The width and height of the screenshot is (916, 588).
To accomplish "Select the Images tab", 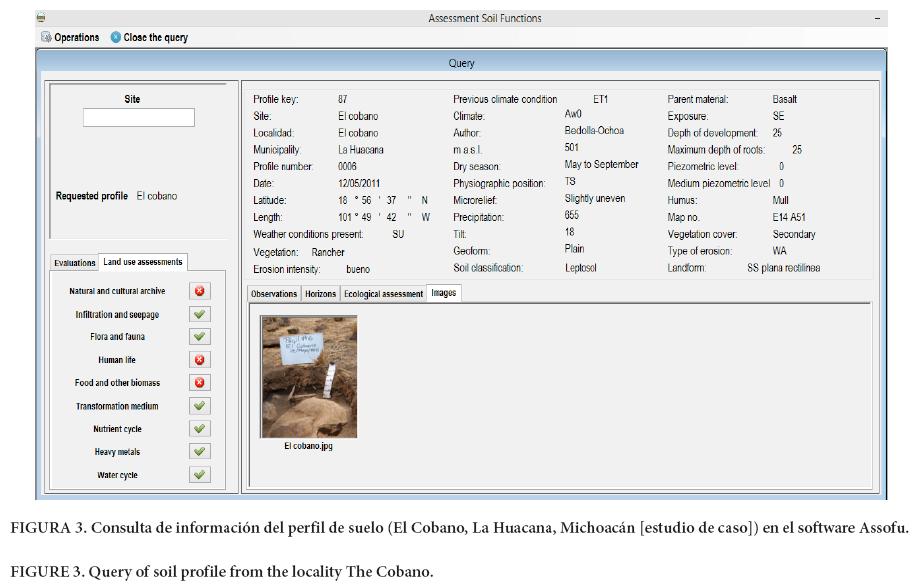I will 443,293.
